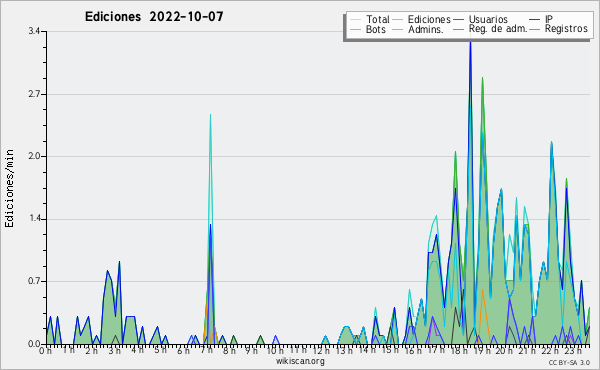The height and width of the screenshot is (370, 600).
Task: Click the 2.7 y-axis value
Action: [34, 94]
